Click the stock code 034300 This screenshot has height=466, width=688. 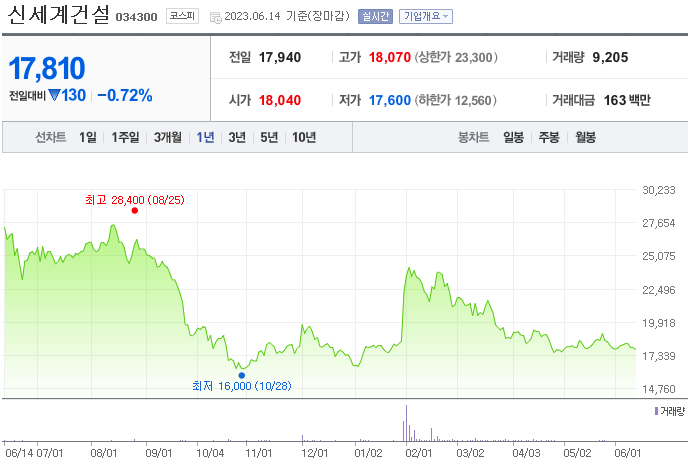136,17
